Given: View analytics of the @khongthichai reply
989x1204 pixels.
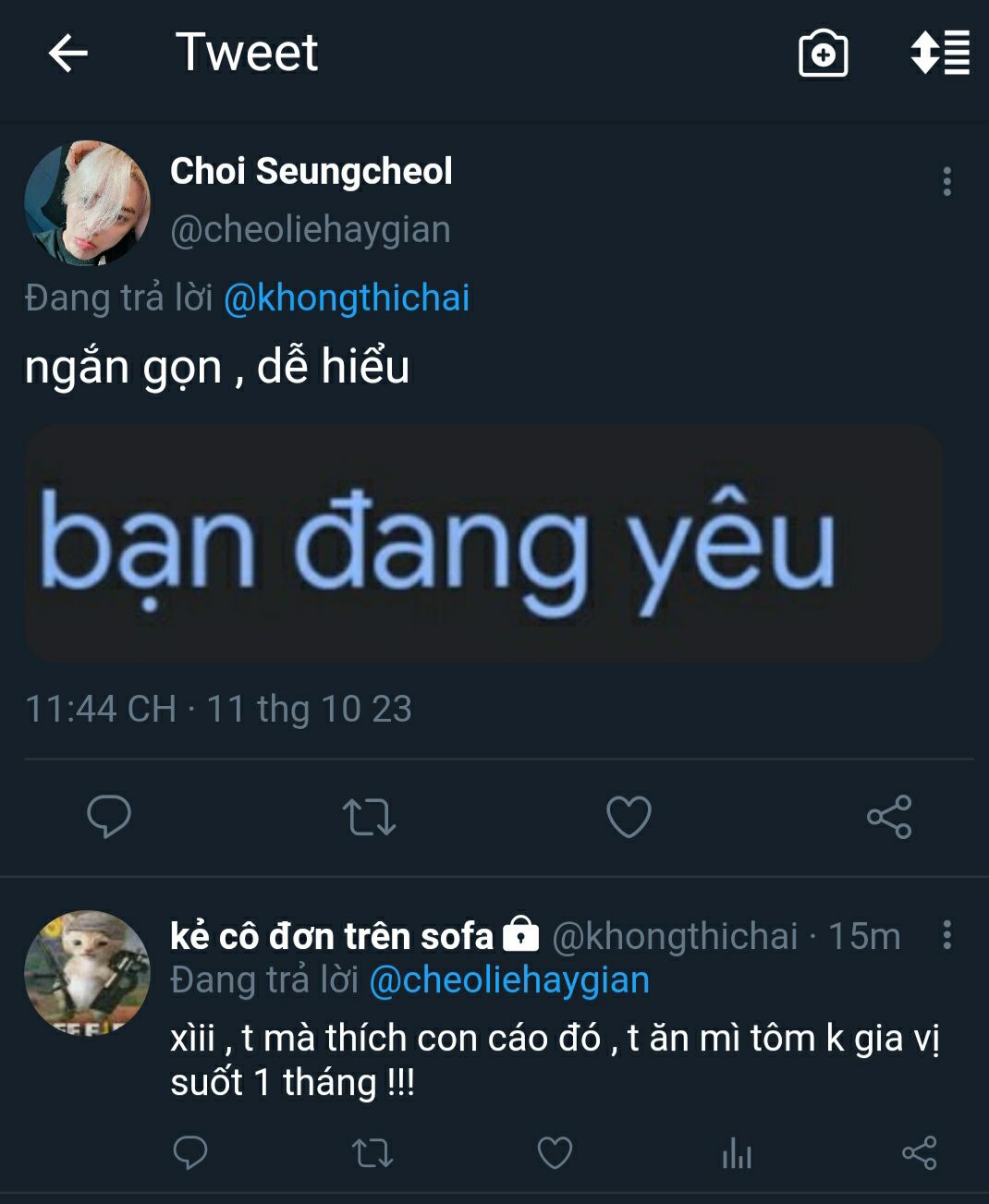Looking at the screenshot, I should tap(737, 1153).
